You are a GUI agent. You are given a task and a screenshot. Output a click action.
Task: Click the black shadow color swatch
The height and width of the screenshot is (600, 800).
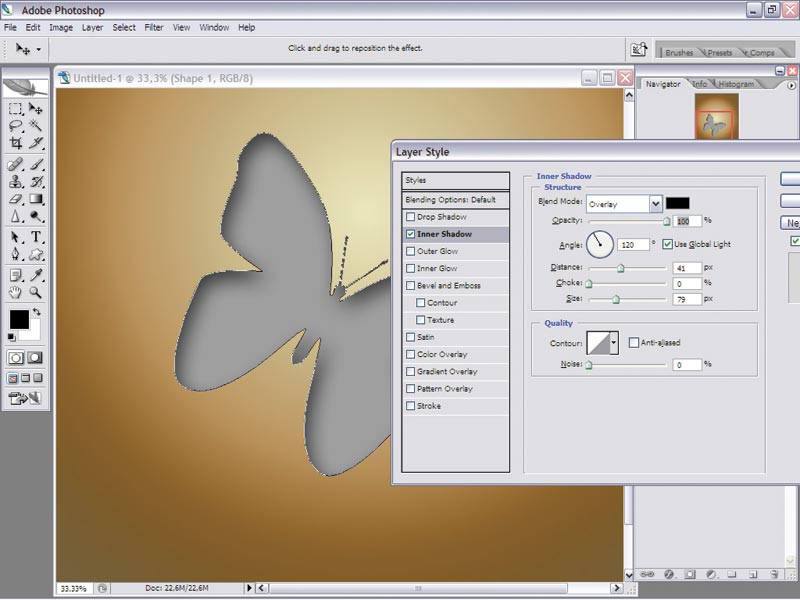click(678, 203)
